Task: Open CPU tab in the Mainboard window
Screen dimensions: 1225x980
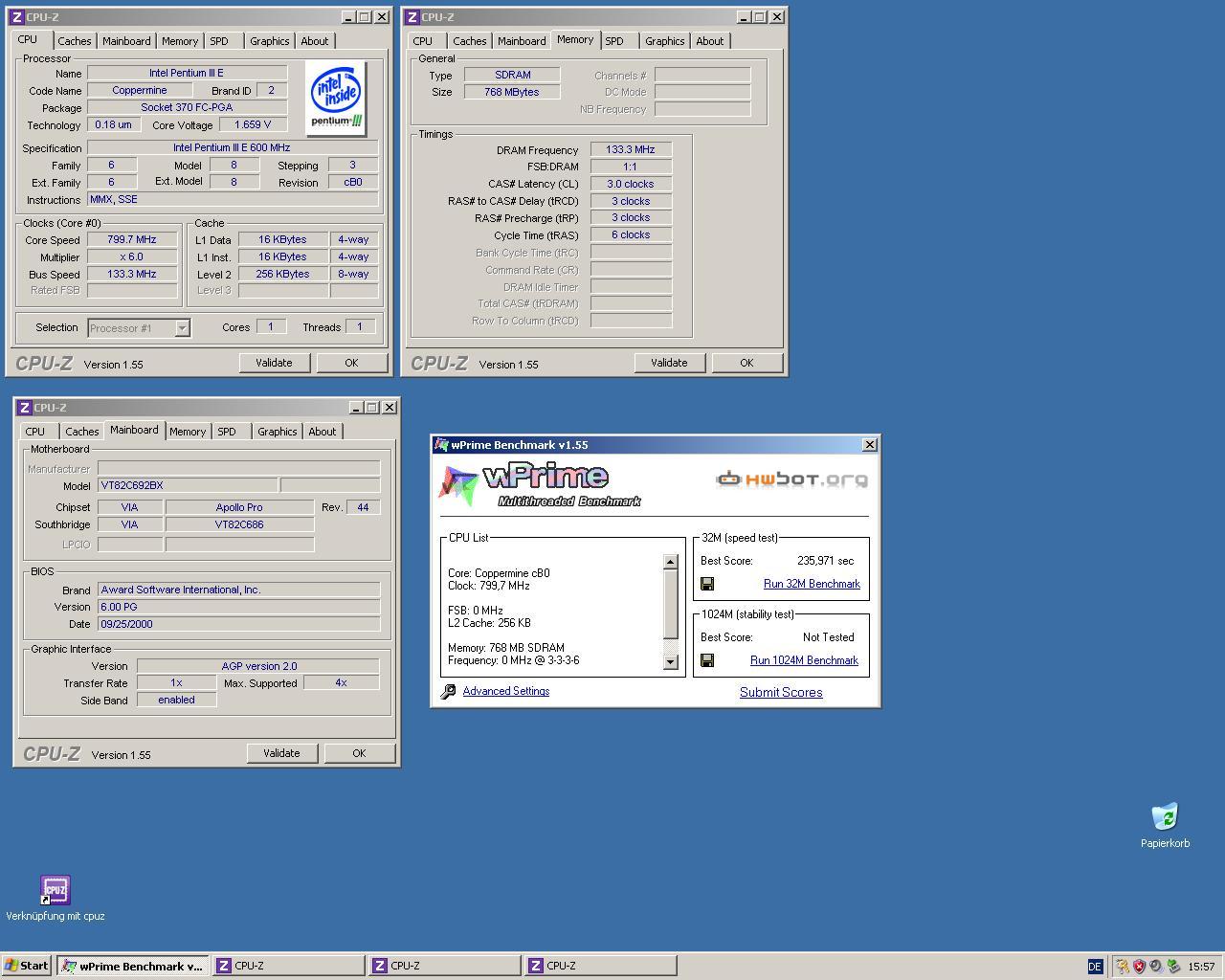Action: tap(35, 432)
